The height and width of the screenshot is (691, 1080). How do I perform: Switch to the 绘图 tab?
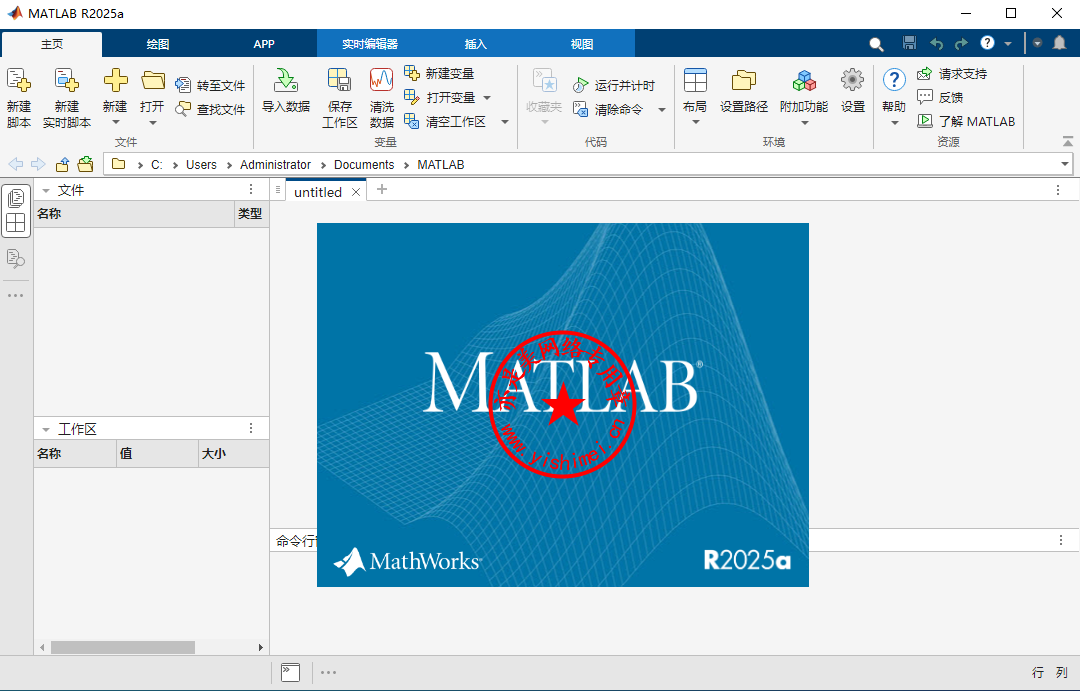pyautogui.click(x=158, y=44)
